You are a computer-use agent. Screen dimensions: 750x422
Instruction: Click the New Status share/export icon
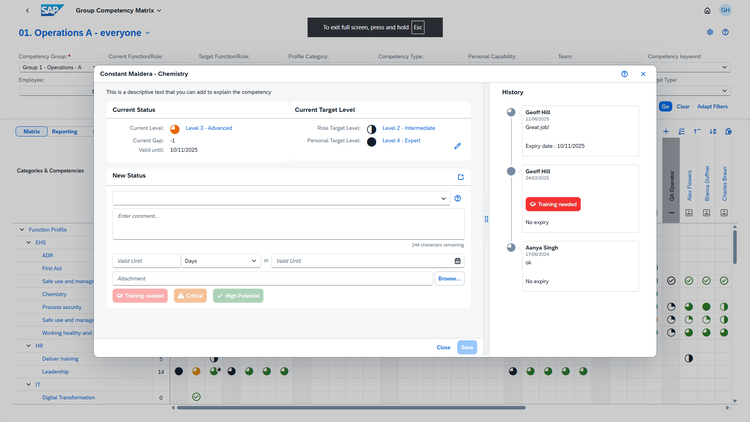pos(461,177)
